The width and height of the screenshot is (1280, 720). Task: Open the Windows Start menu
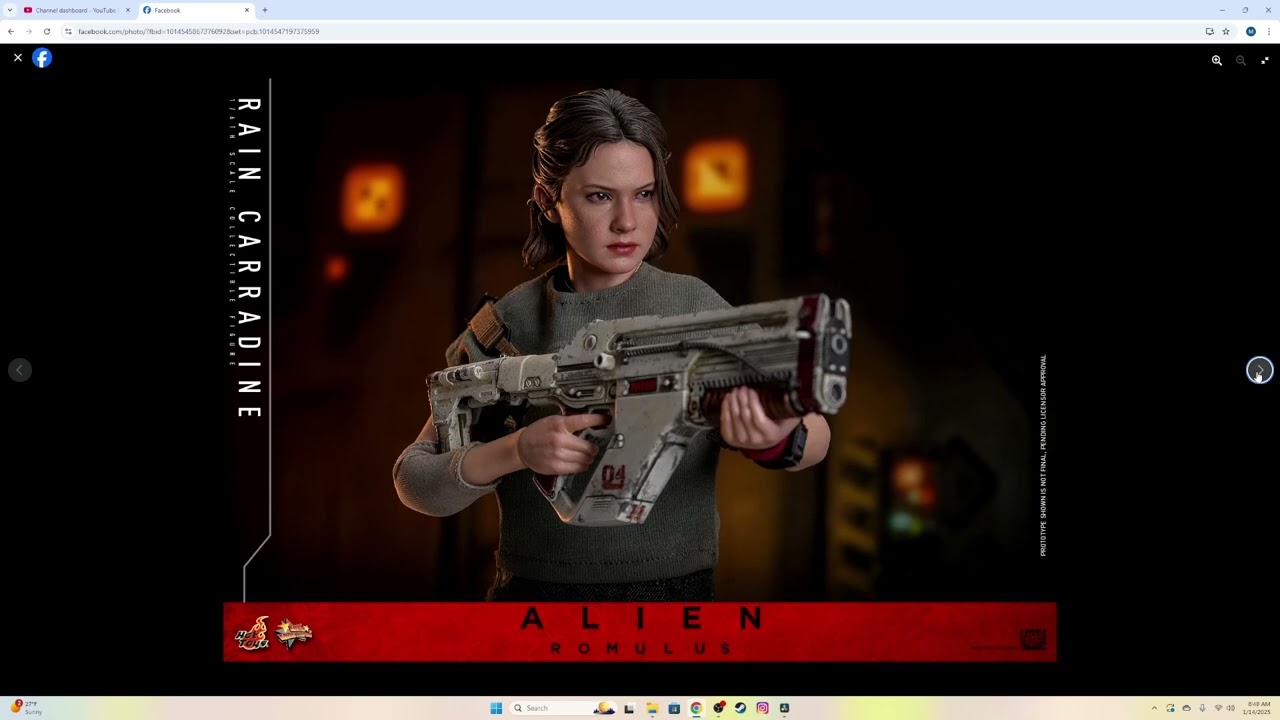pyautogui.click(x=496, y=708)
